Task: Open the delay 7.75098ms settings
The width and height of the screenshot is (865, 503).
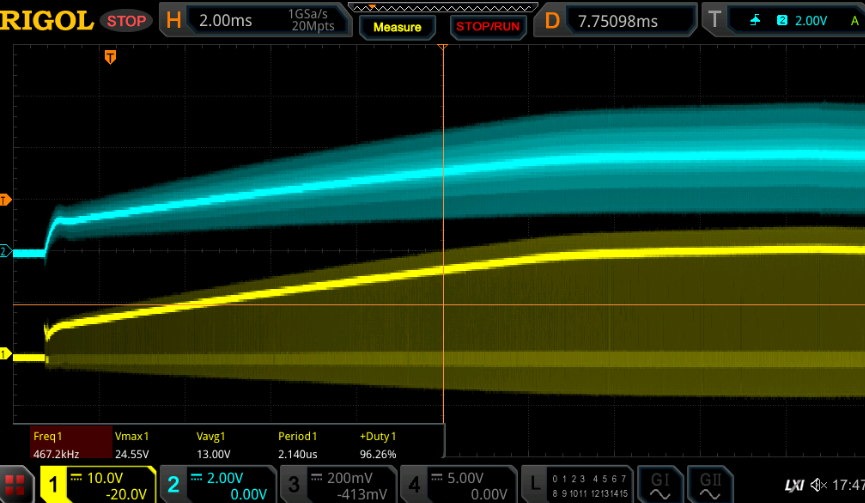Action: click(x=616, y=20)
